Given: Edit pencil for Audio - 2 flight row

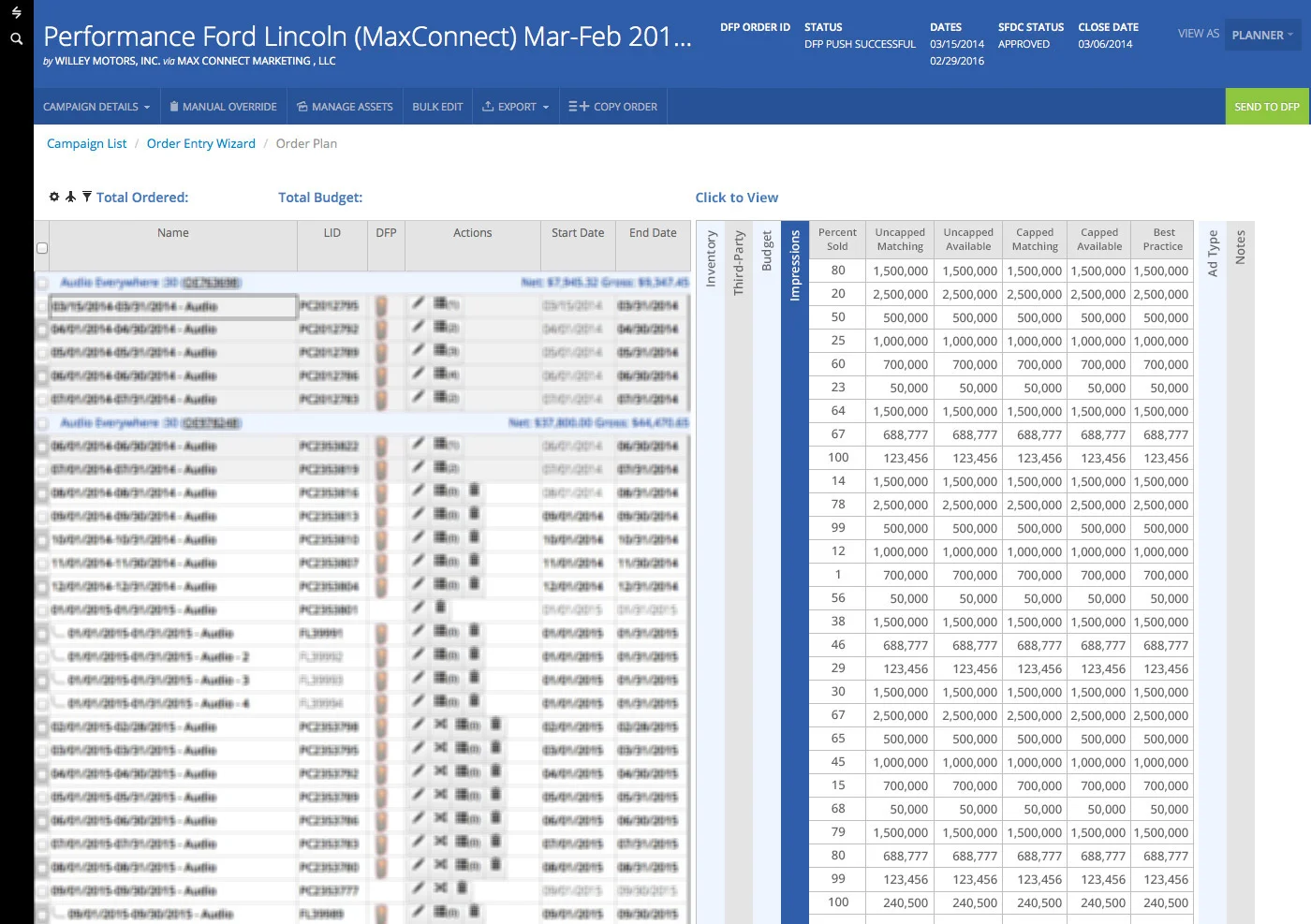Looking at the screenshot, I should 418,653.
